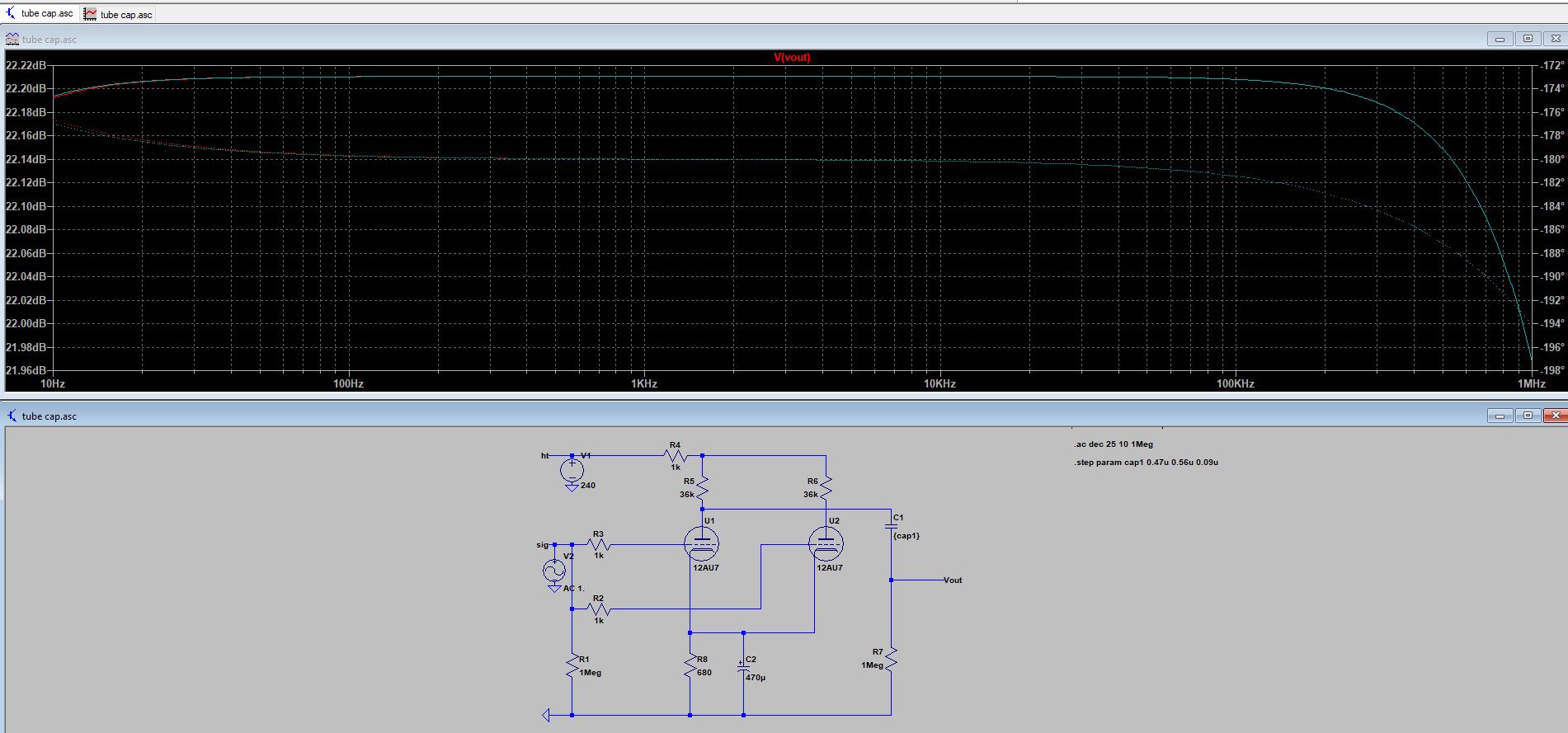Minimize the waveform plot pane
The image size is (1568, 733).
tap(1500, 39)
